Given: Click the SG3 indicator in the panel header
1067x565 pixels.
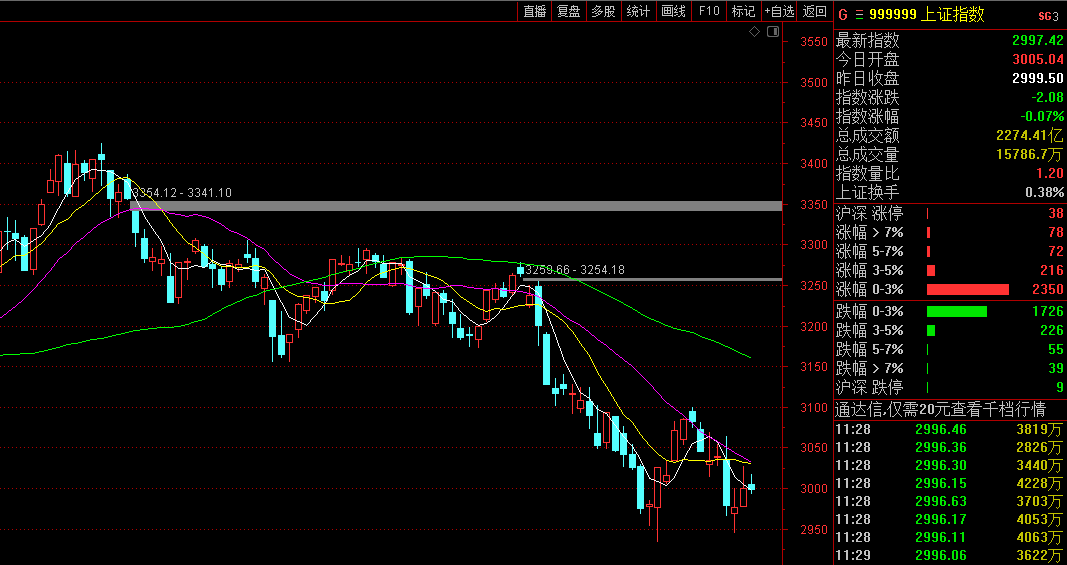Looking at the screenshot, I should pos(1048,15).
